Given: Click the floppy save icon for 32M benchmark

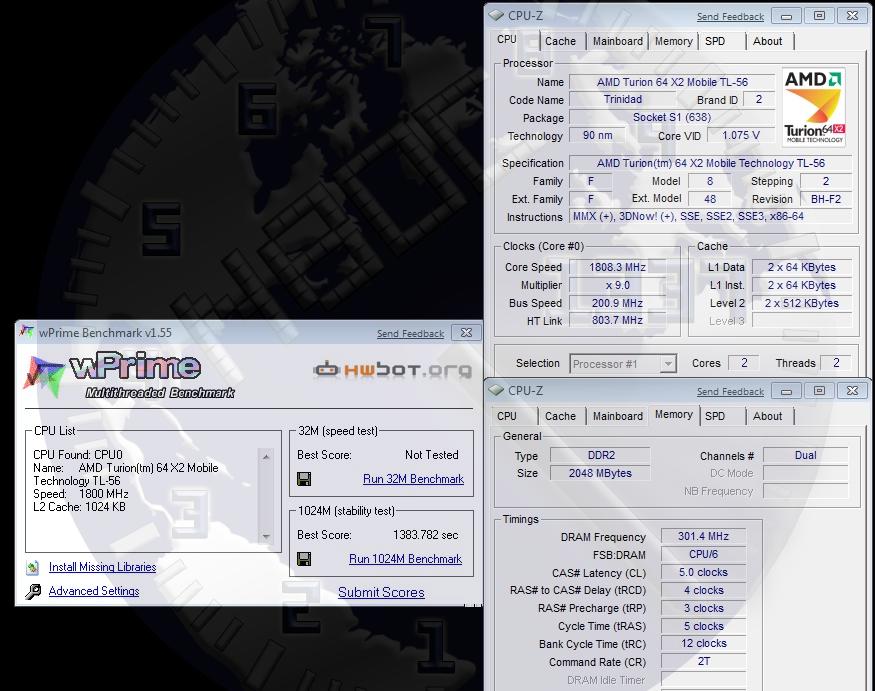Looking at the screenshot, I should (x=304, y=479).
